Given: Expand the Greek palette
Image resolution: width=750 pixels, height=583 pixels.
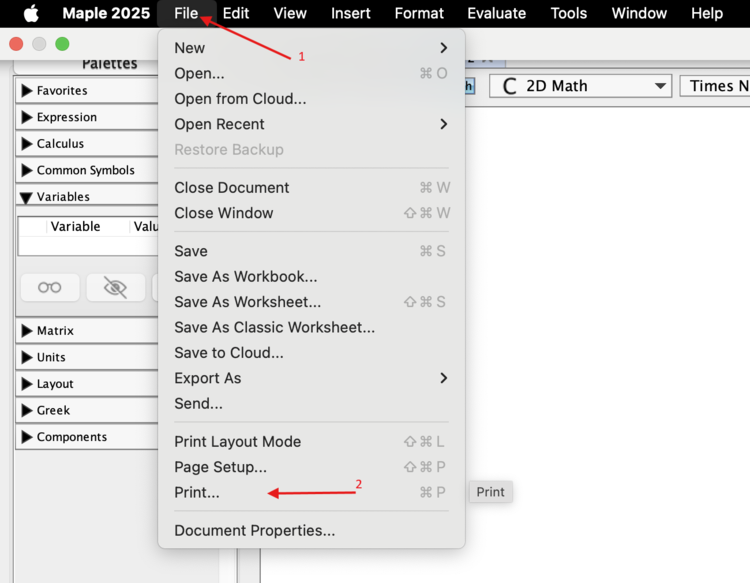Looking at the screenshot, I should (x=28, y=410).
